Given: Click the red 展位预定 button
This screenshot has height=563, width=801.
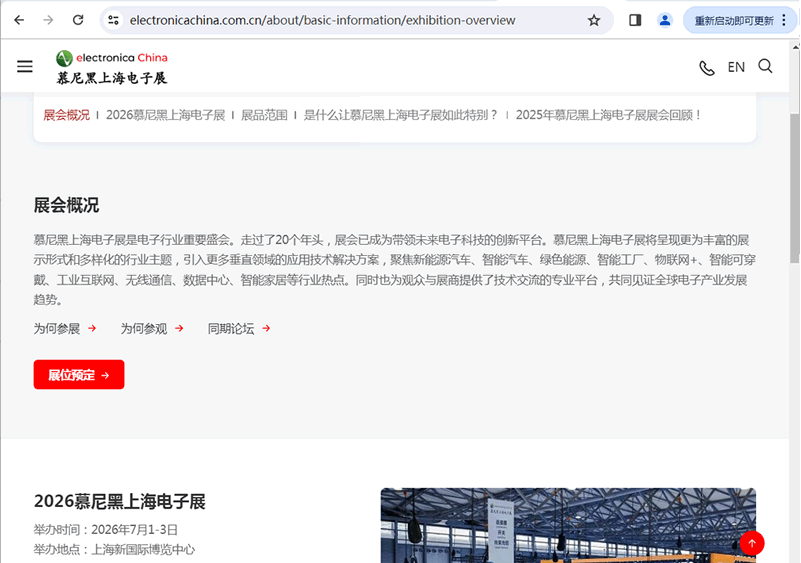Looking at the screenshot, I should pyautogui.click(x=79, y=374).
